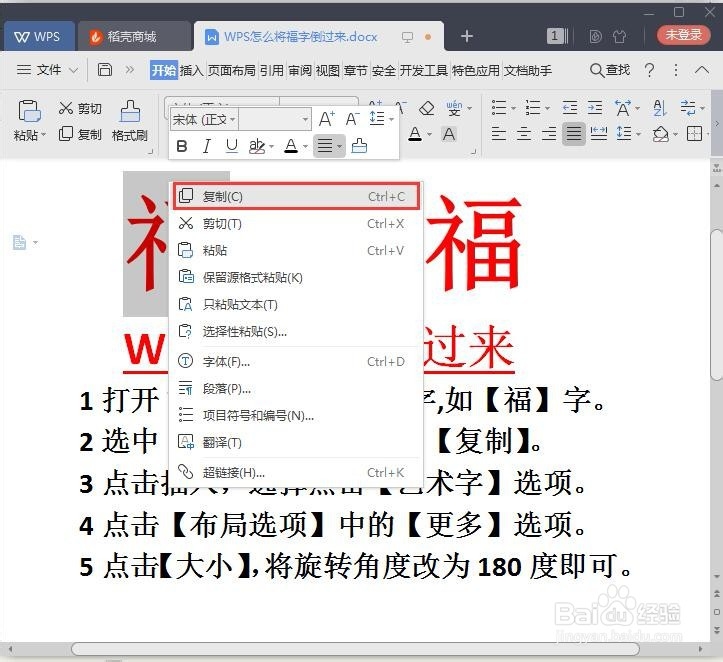Switch to the 开发工具 ribbon tab
This screenshot has width=723, height=662.
(423, 71)
